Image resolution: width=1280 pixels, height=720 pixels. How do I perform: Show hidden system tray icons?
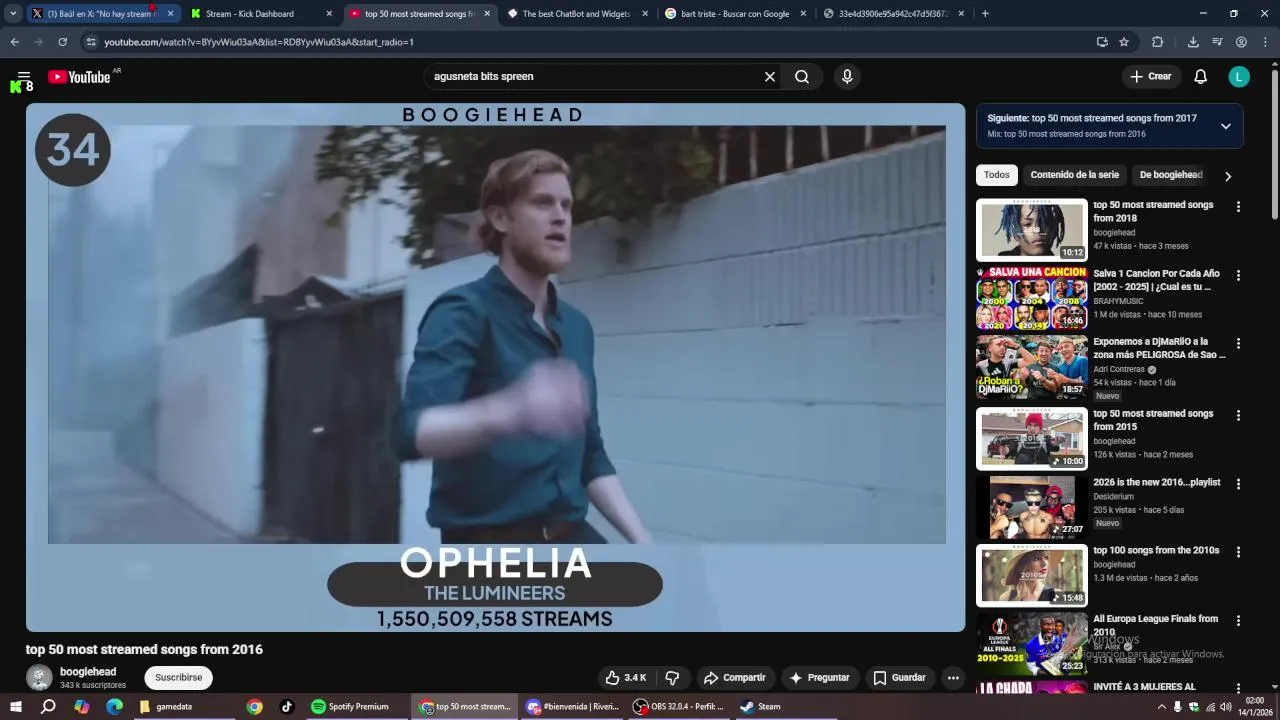click(1161, 707)
